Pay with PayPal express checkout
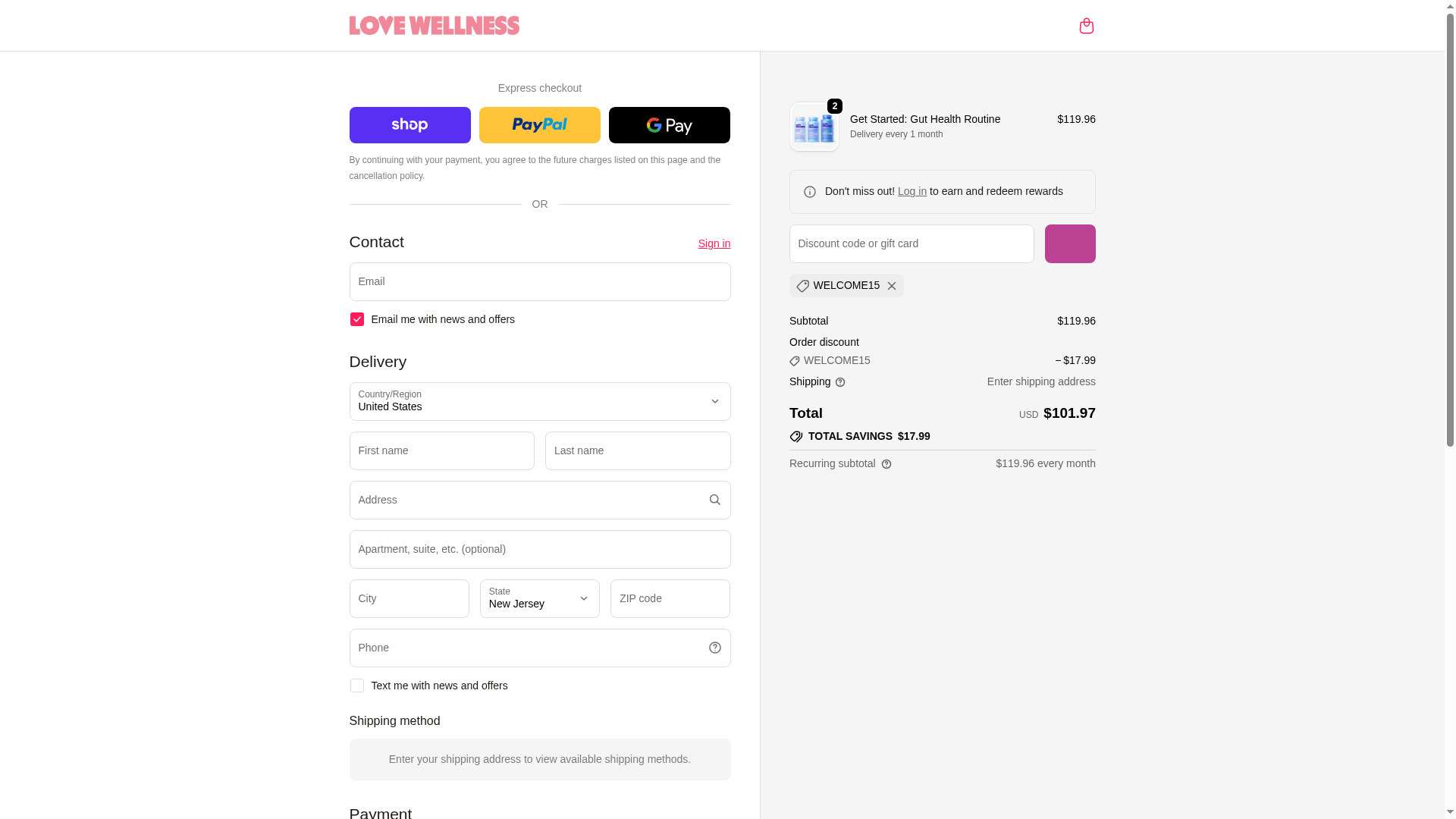Viewport: 1456px width, 819px height. pyautogui.click(x=539, y=125)
